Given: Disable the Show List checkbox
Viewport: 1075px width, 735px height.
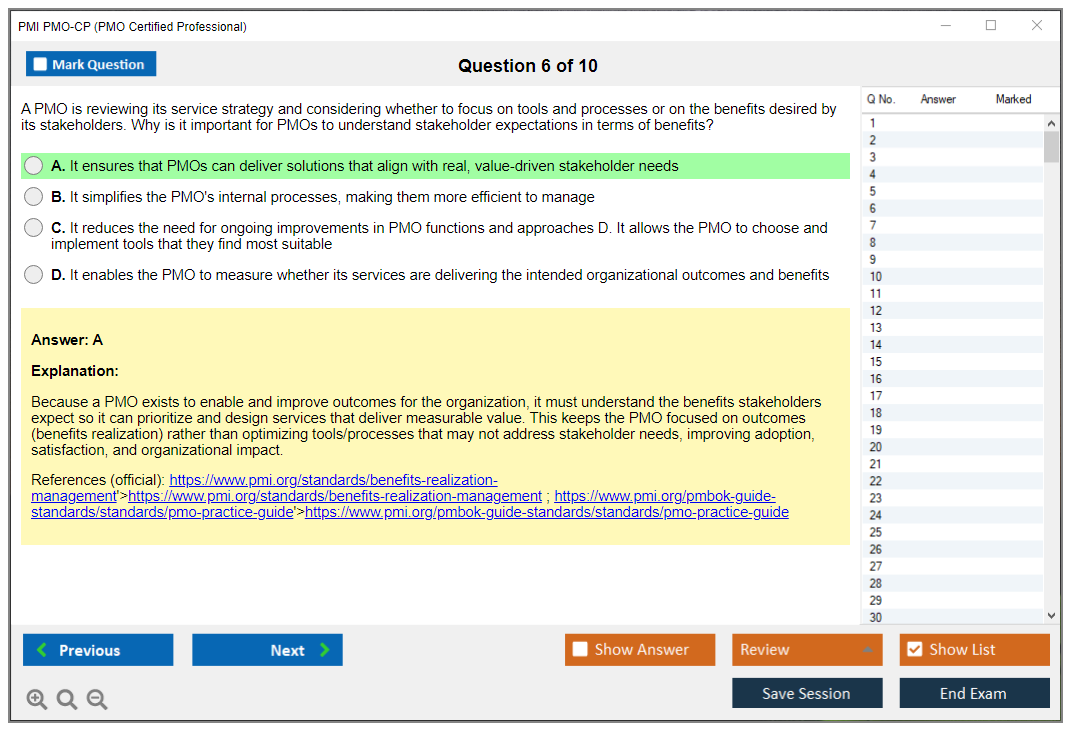Looking at the screenshot, I should click(913, 649).
